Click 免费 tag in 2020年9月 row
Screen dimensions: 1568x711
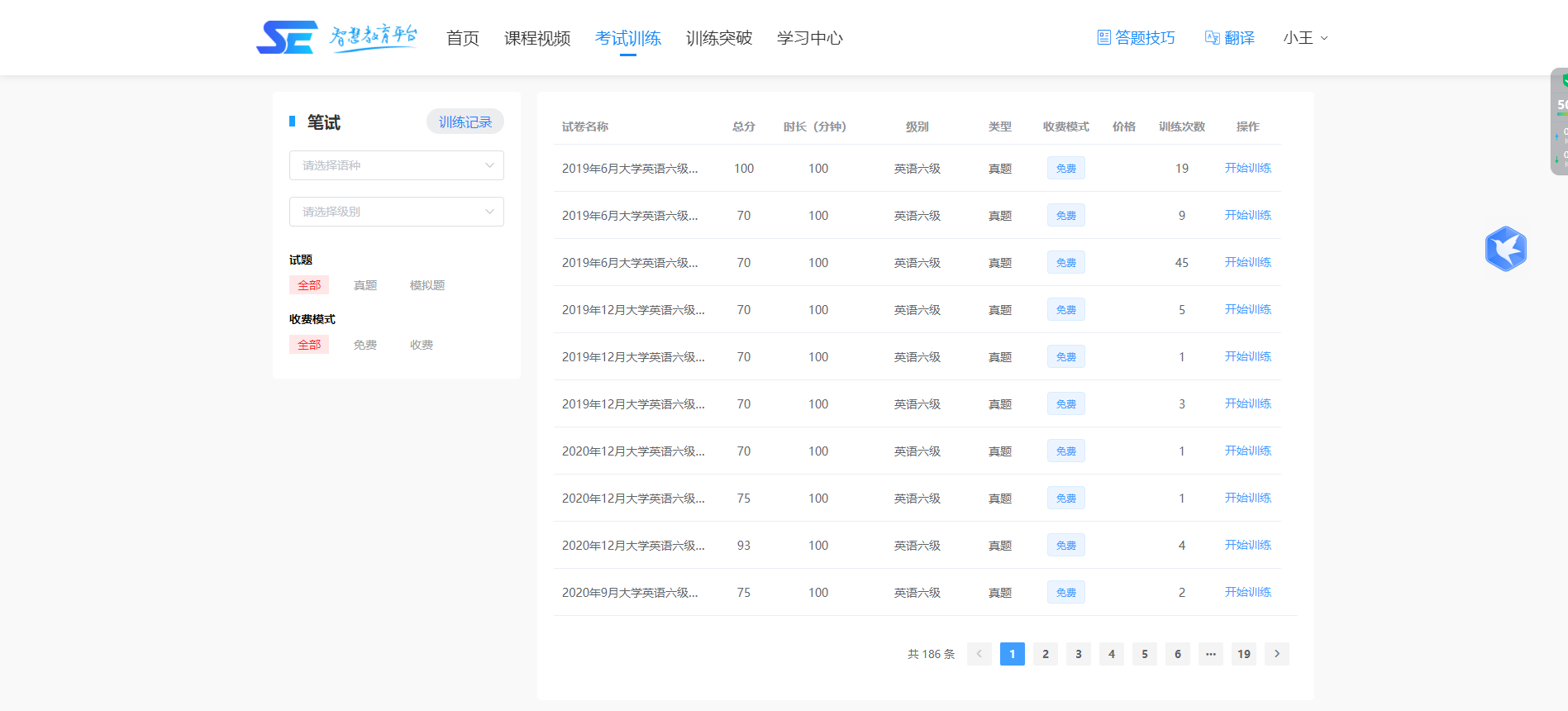1066,592
